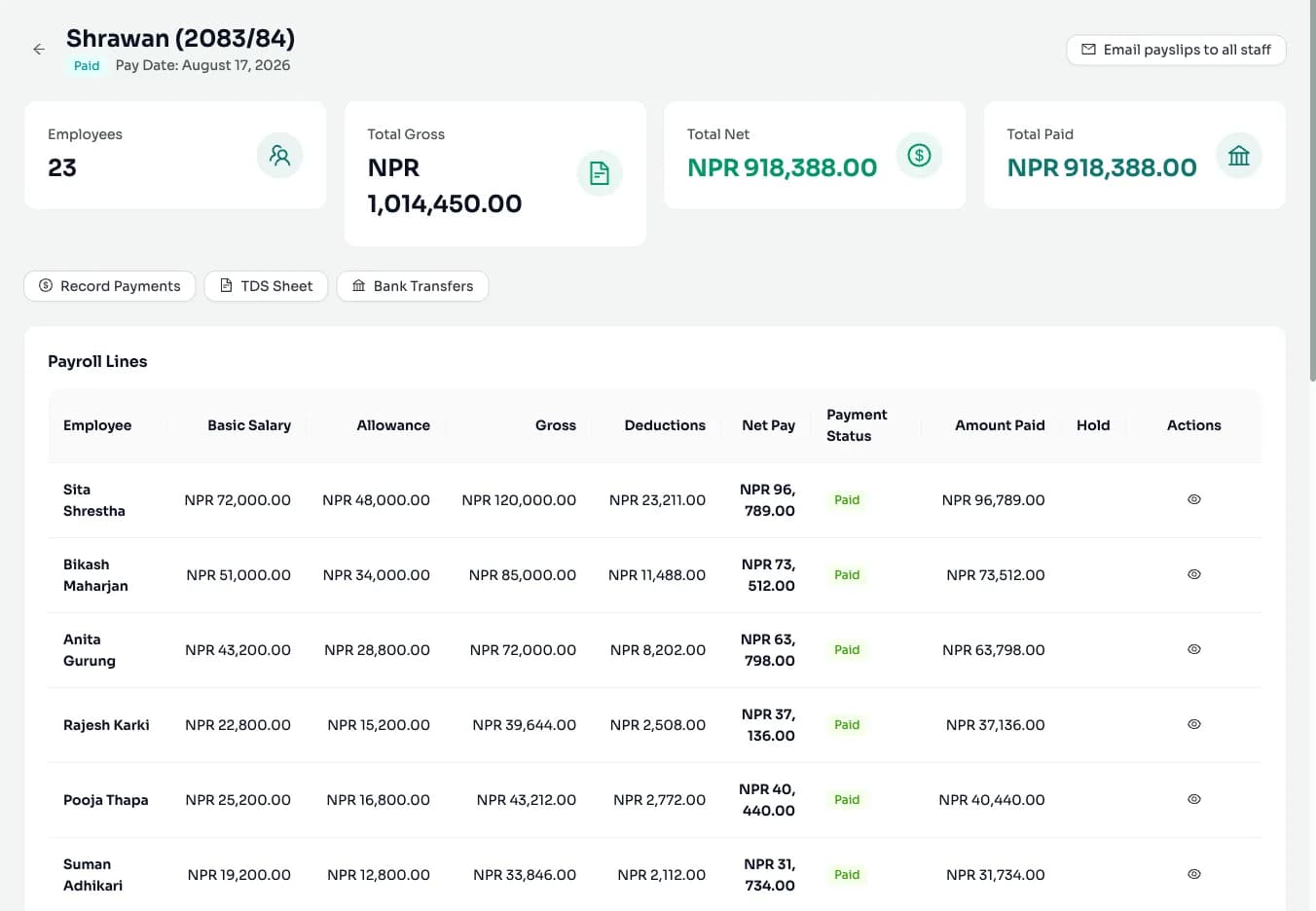The width and height of the screenshot is (1316, 911).
Task: Select the name Rajesh Karki
Action: click(x=106, y=725)
